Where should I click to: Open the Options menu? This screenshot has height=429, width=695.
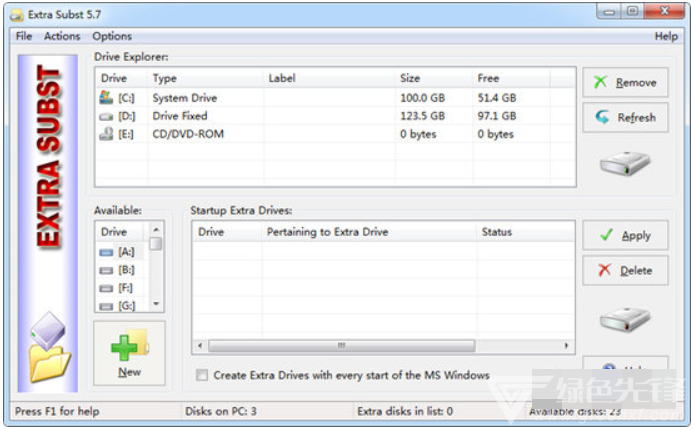point(112,36)
